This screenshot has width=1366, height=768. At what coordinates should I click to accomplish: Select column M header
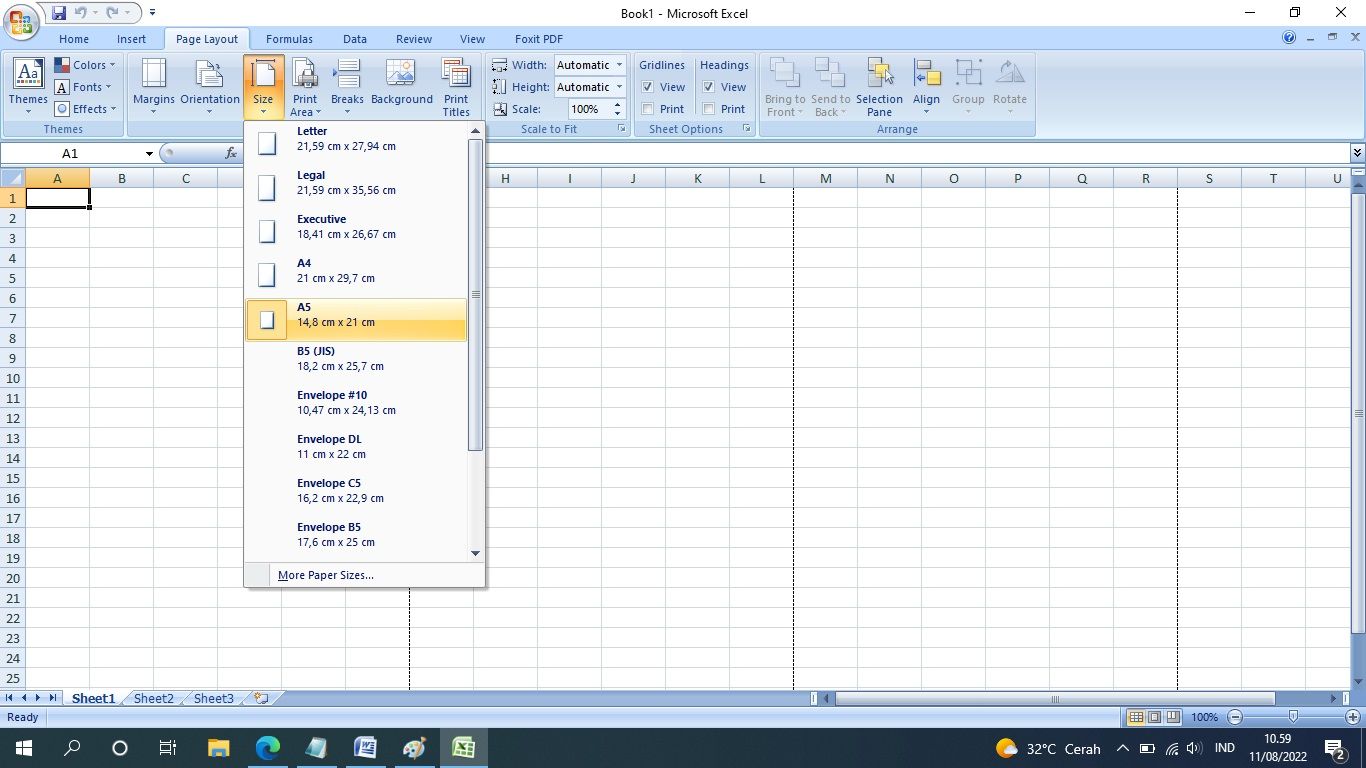[825, 178]
